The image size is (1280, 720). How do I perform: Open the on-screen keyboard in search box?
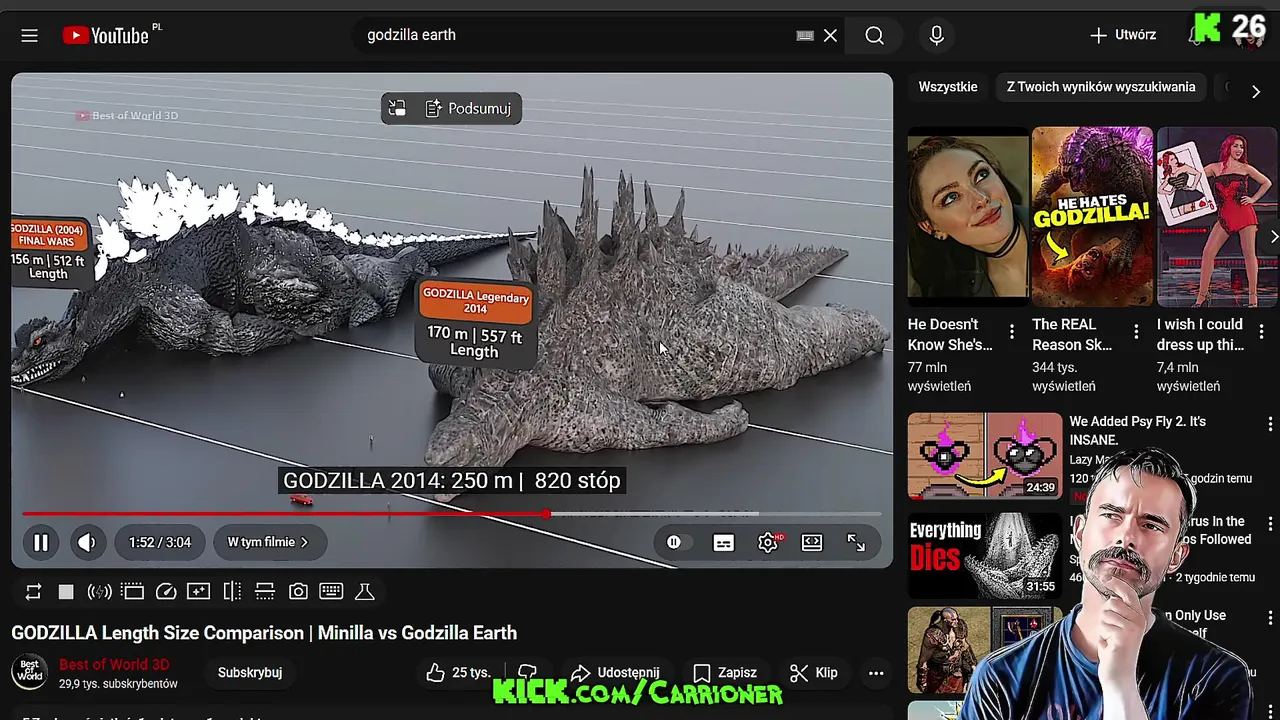pos(805,35)
